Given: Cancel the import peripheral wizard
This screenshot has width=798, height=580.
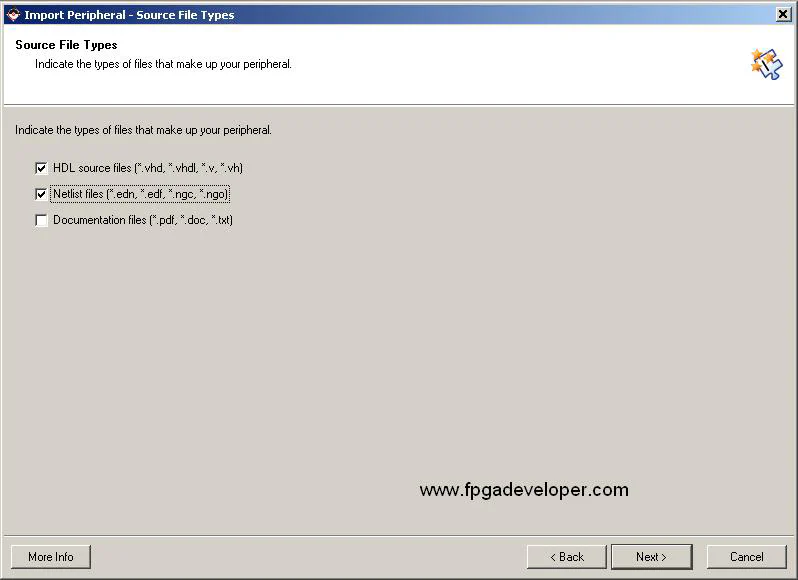Looking at the screenshot, I should (746, 557).
